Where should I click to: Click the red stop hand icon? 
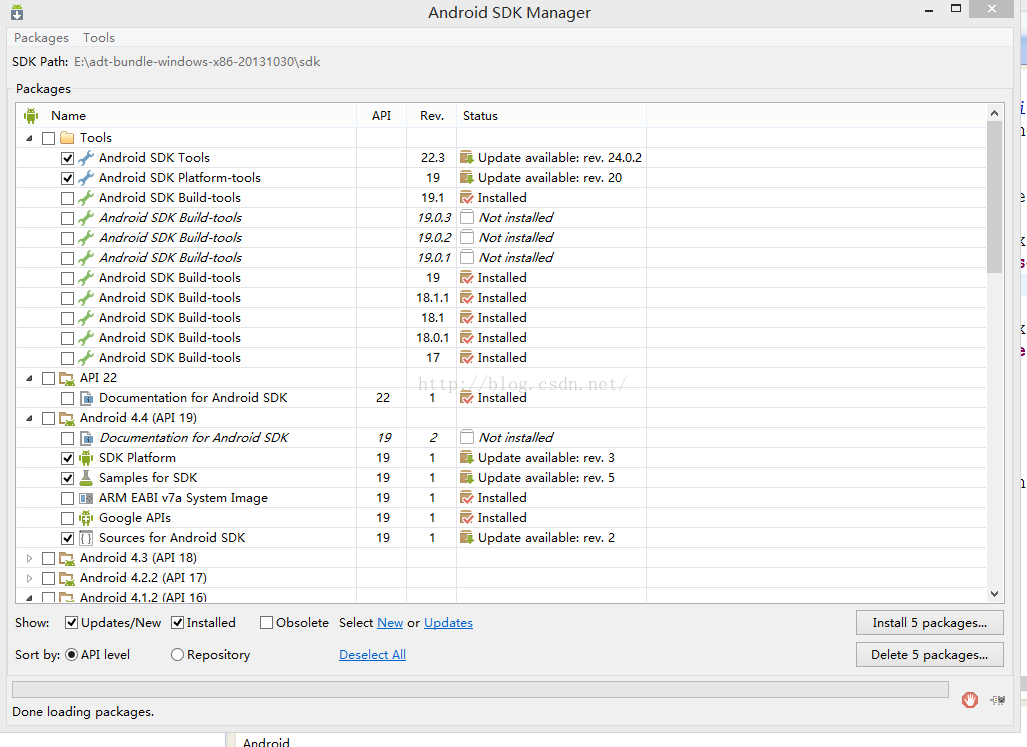[970, 700]
